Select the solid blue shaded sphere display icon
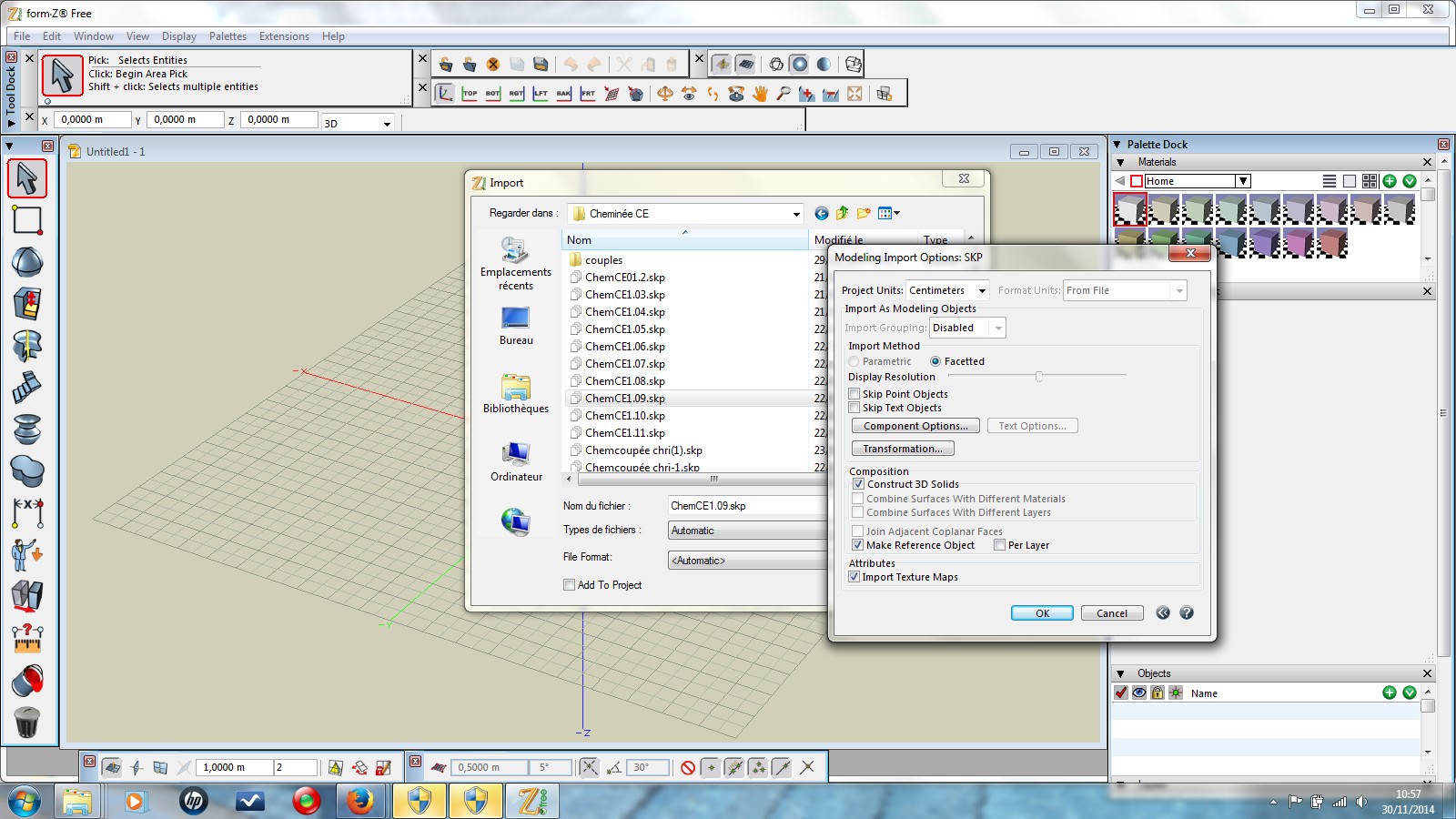 799,65
